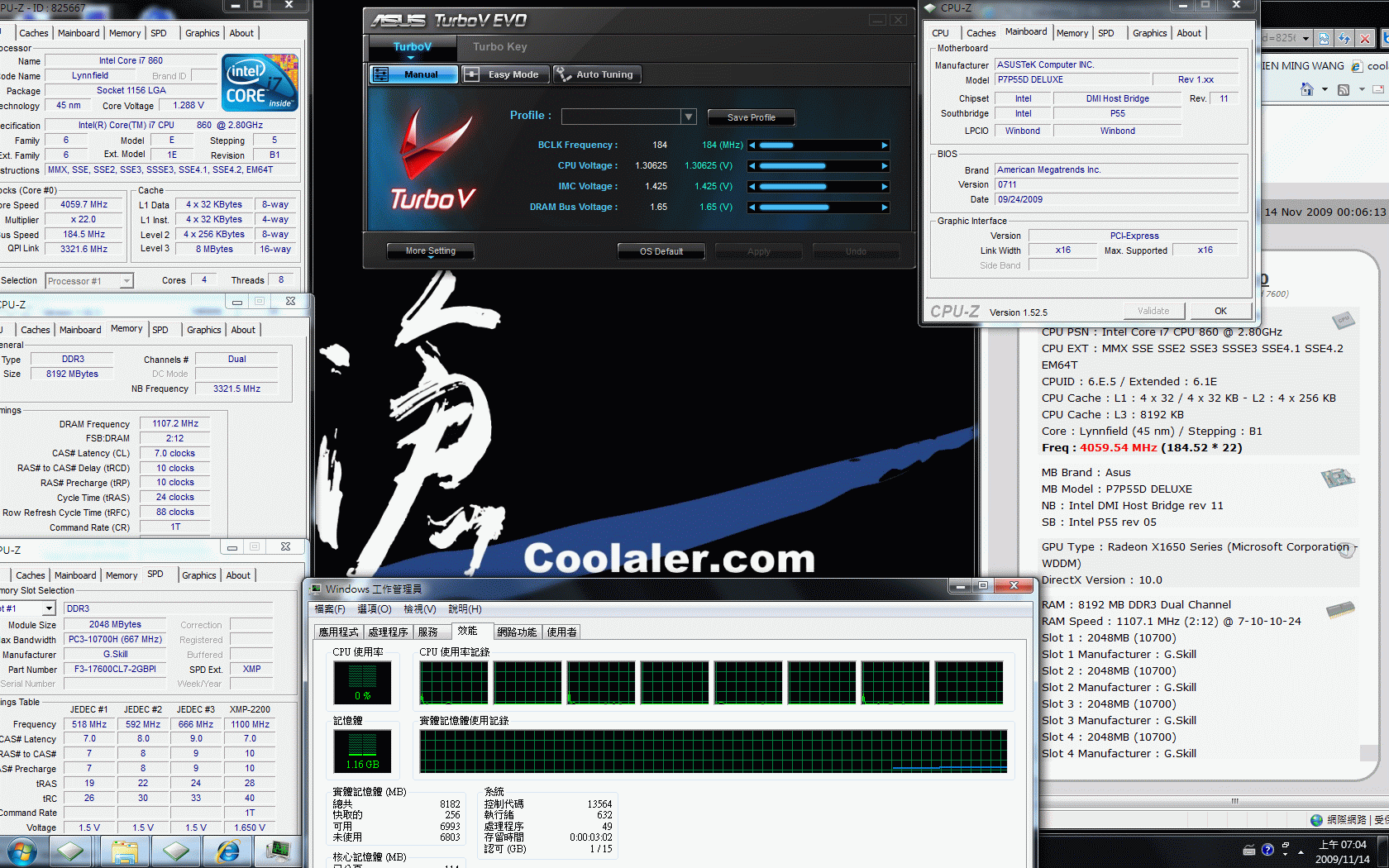This screenshot has width=1389, height=868.
Task: Click the IE RSS Feeds icon
Action: [1344, 89]
